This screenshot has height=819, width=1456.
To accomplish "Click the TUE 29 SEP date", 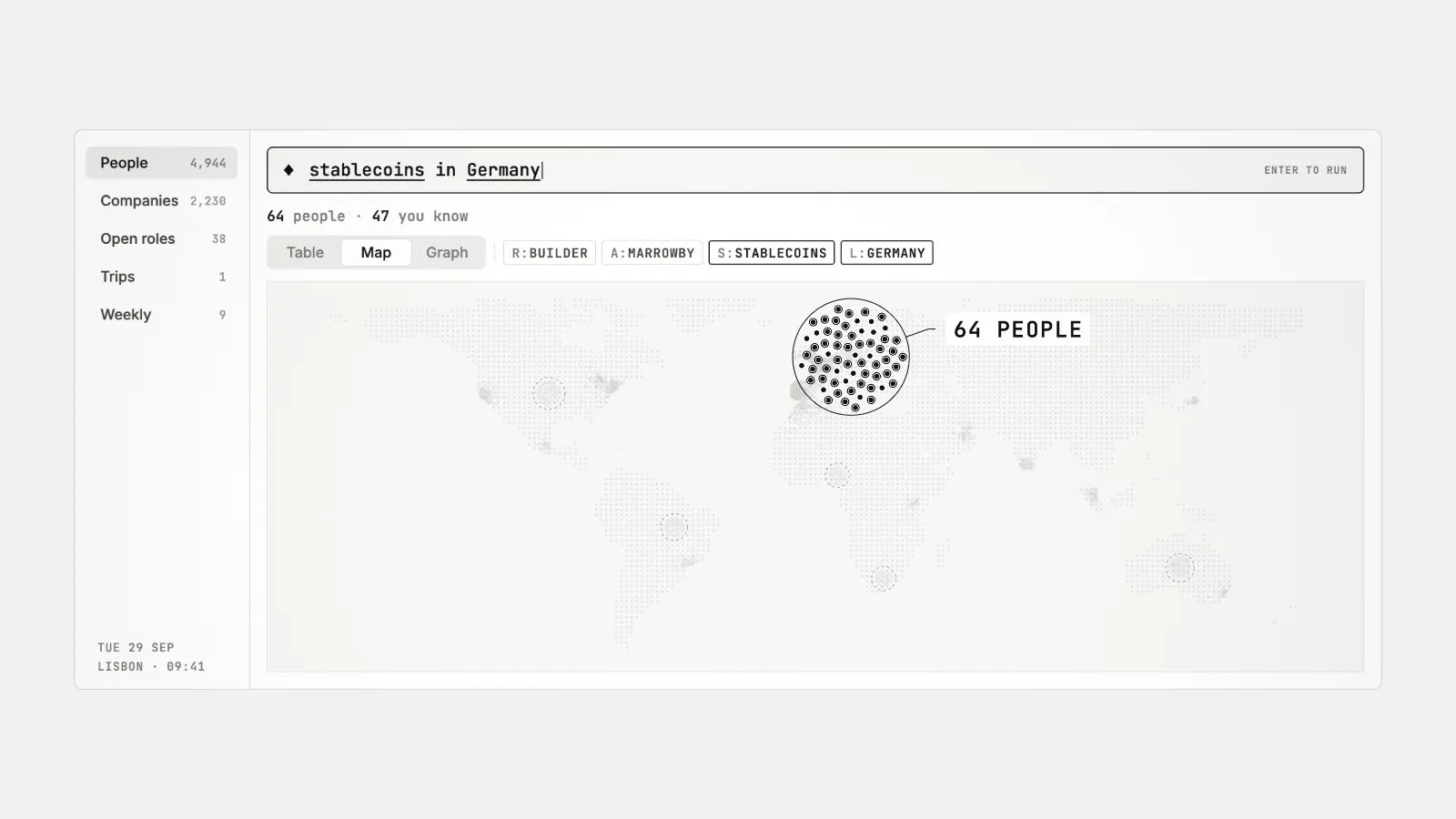I will (136, 648).
